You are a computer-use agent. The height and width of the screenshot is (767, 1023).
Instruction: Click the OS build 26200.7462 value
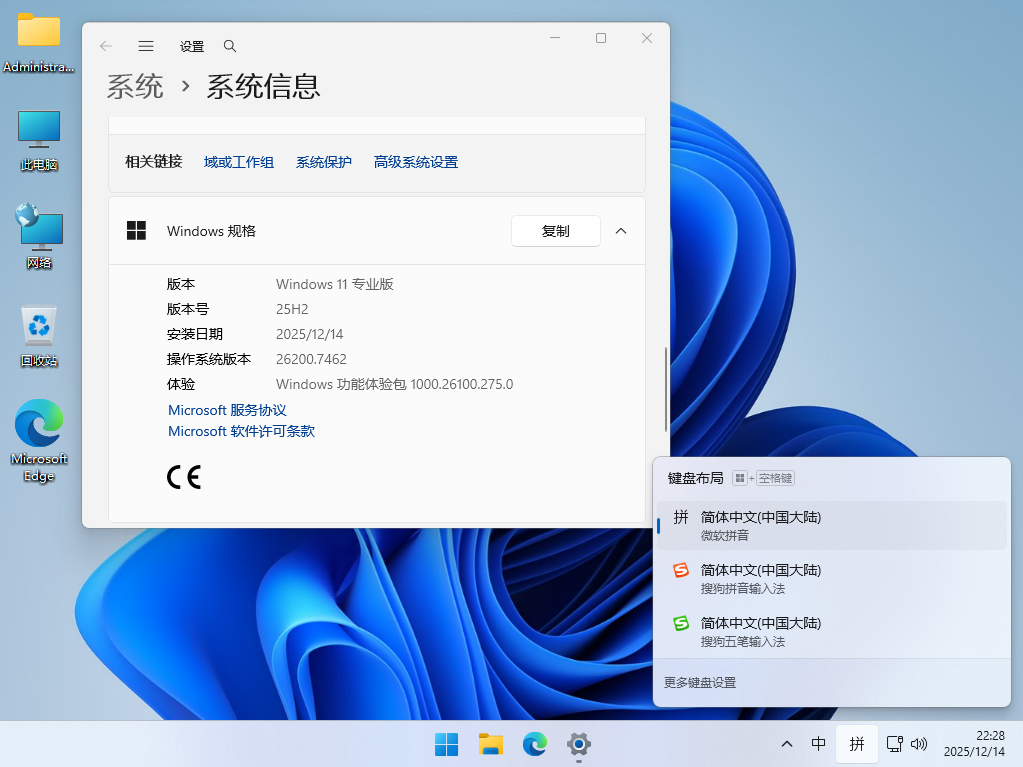coord(311,359)
